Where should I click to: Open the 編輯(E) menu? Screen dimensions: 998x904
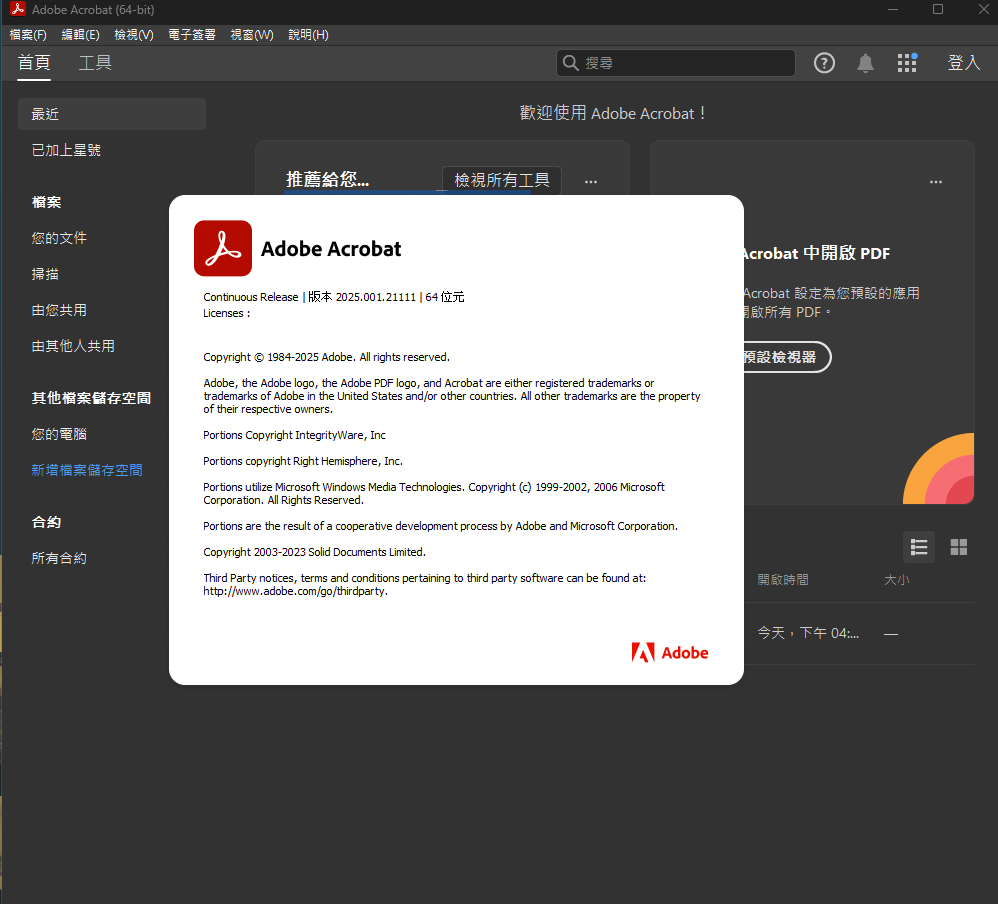coord(81,35)
